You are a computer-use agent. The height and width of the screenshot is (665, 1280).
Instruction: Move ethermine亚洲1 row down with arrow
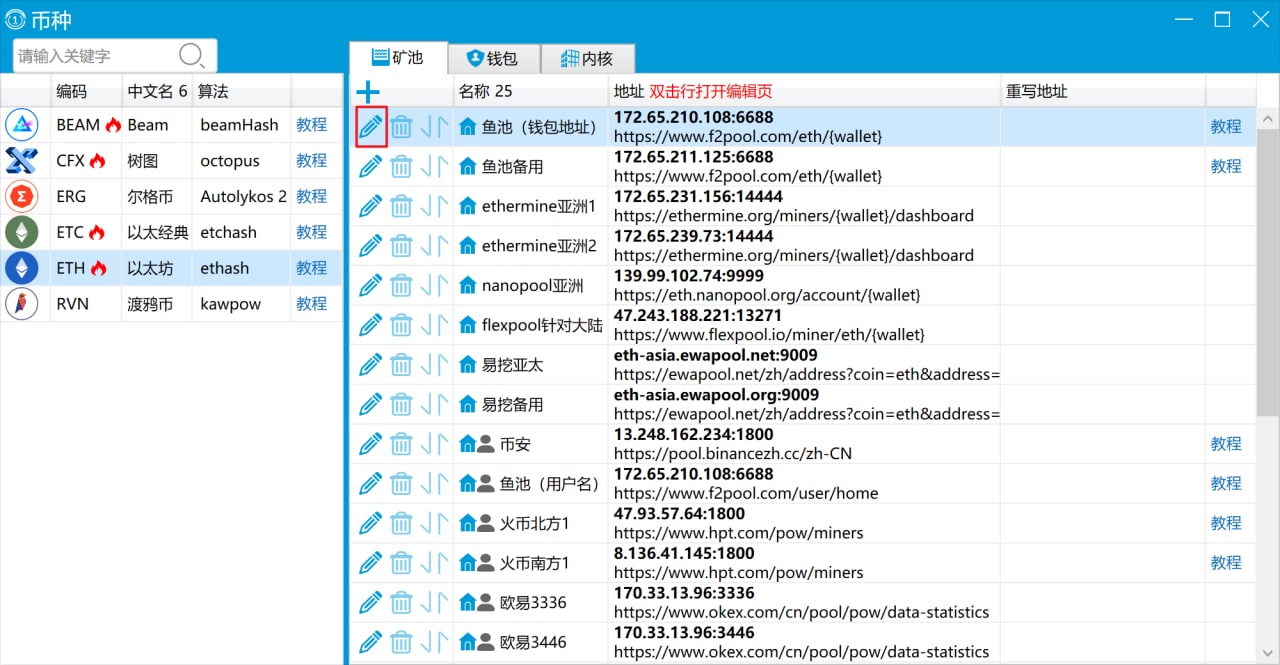(x=426, y=207)
